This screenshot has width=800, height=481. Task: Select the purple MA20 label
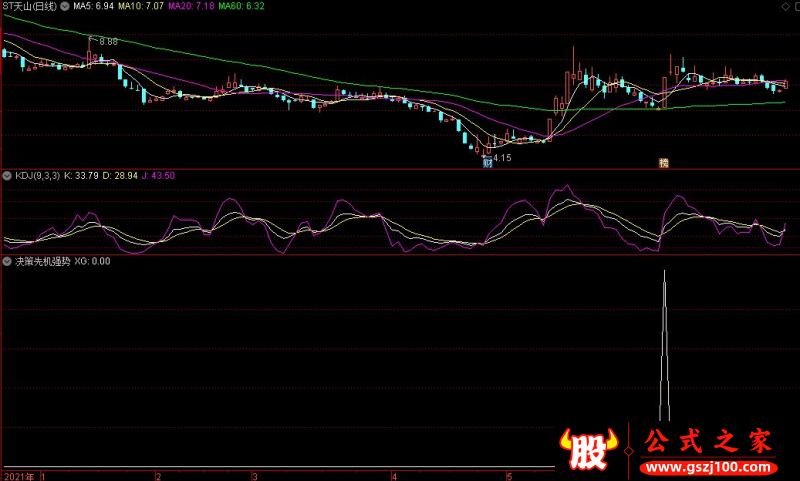pos(191,6)
